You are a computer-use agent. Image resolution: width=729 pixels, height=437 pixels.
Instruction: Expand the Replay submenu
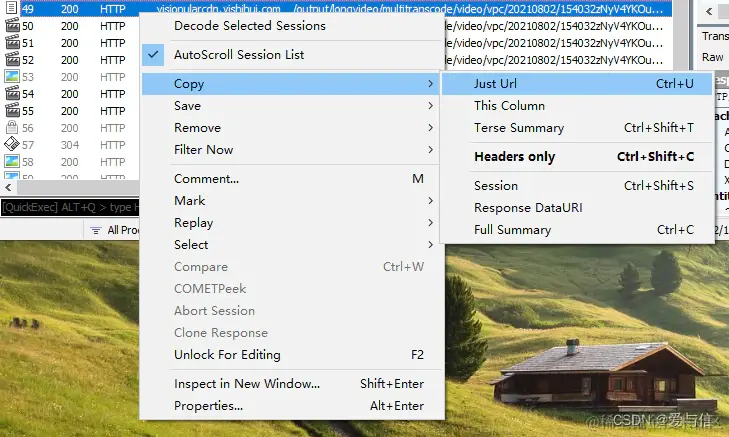pyautogui.click(x=291, y=223)
